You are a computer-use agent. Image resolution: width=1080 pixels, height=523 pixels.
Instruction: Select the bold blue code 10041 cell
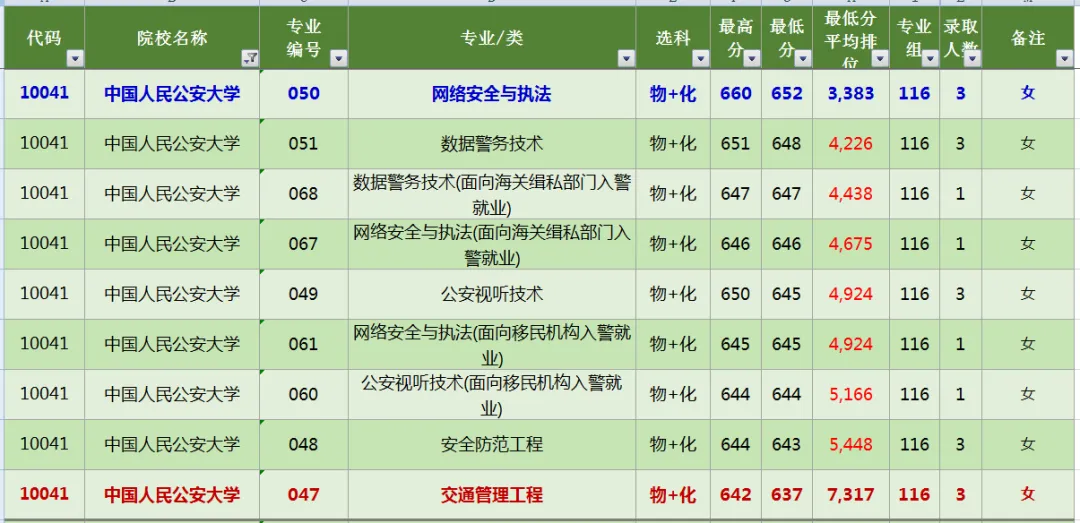[45, 92]
